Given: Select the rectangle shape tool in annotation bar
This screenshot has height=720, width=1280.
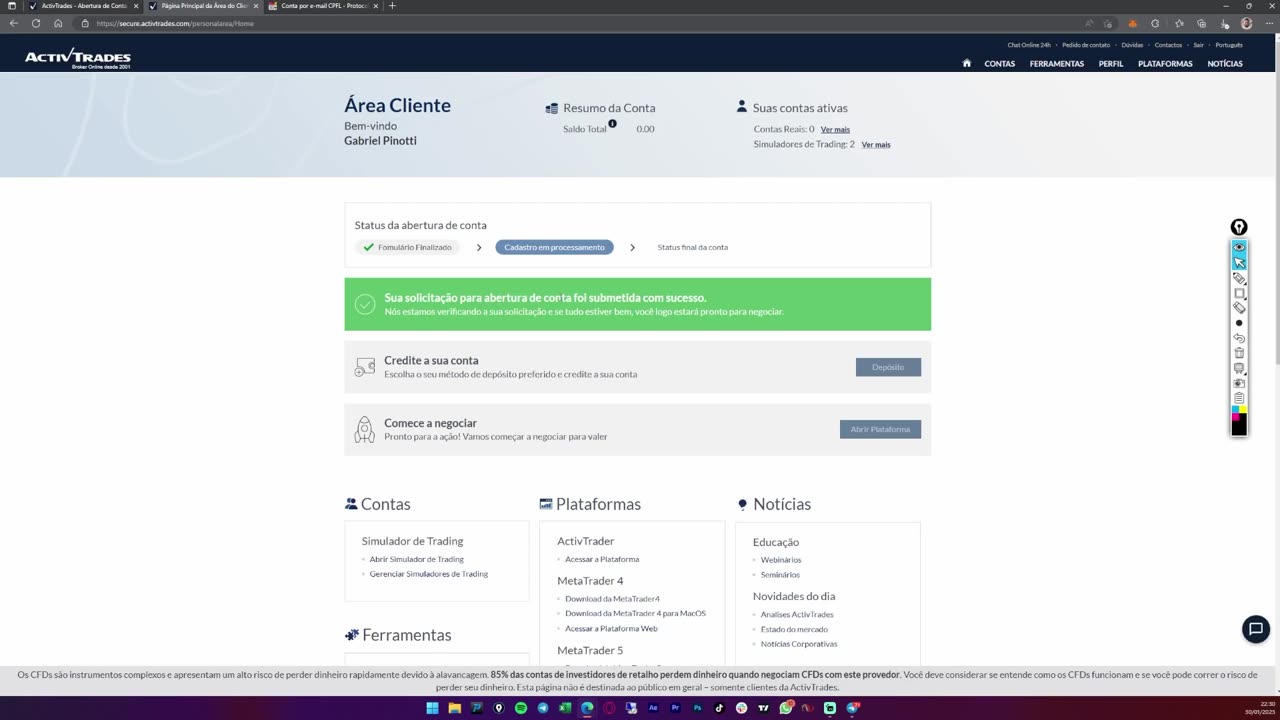Looking at the screenshot, I should 1239,293.
